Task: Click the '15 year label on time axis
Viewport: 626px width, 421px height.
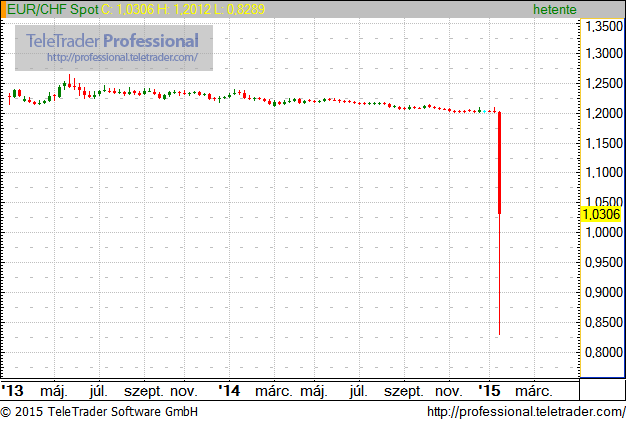Action: tap(489, 391)
